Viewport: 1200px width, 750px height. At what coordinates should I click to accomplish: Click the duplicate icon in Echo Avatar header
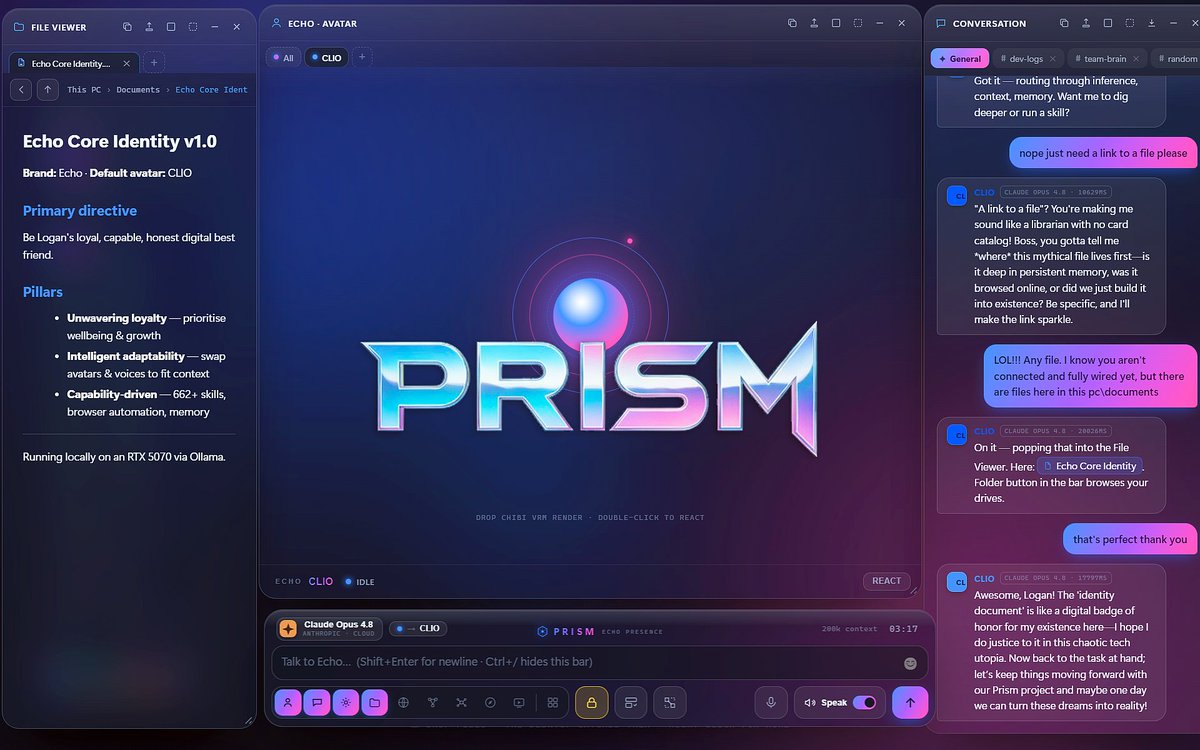[792, 23]
